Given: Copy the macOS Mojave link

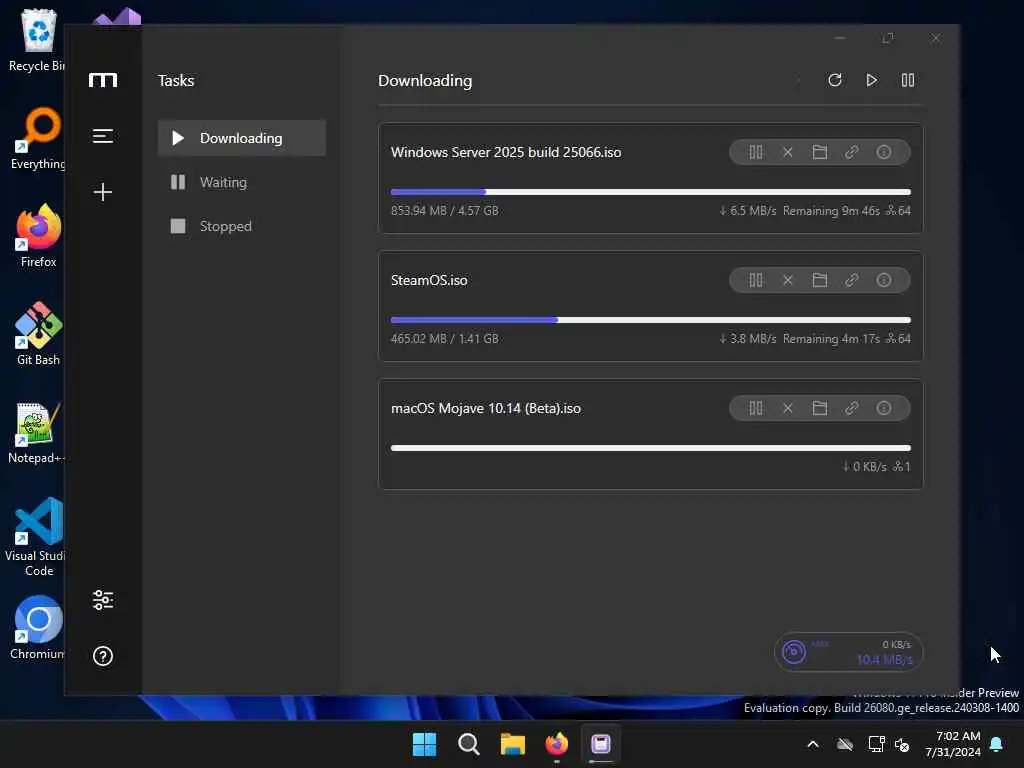Looking at the screenshot, I should (x=852, y=408).
